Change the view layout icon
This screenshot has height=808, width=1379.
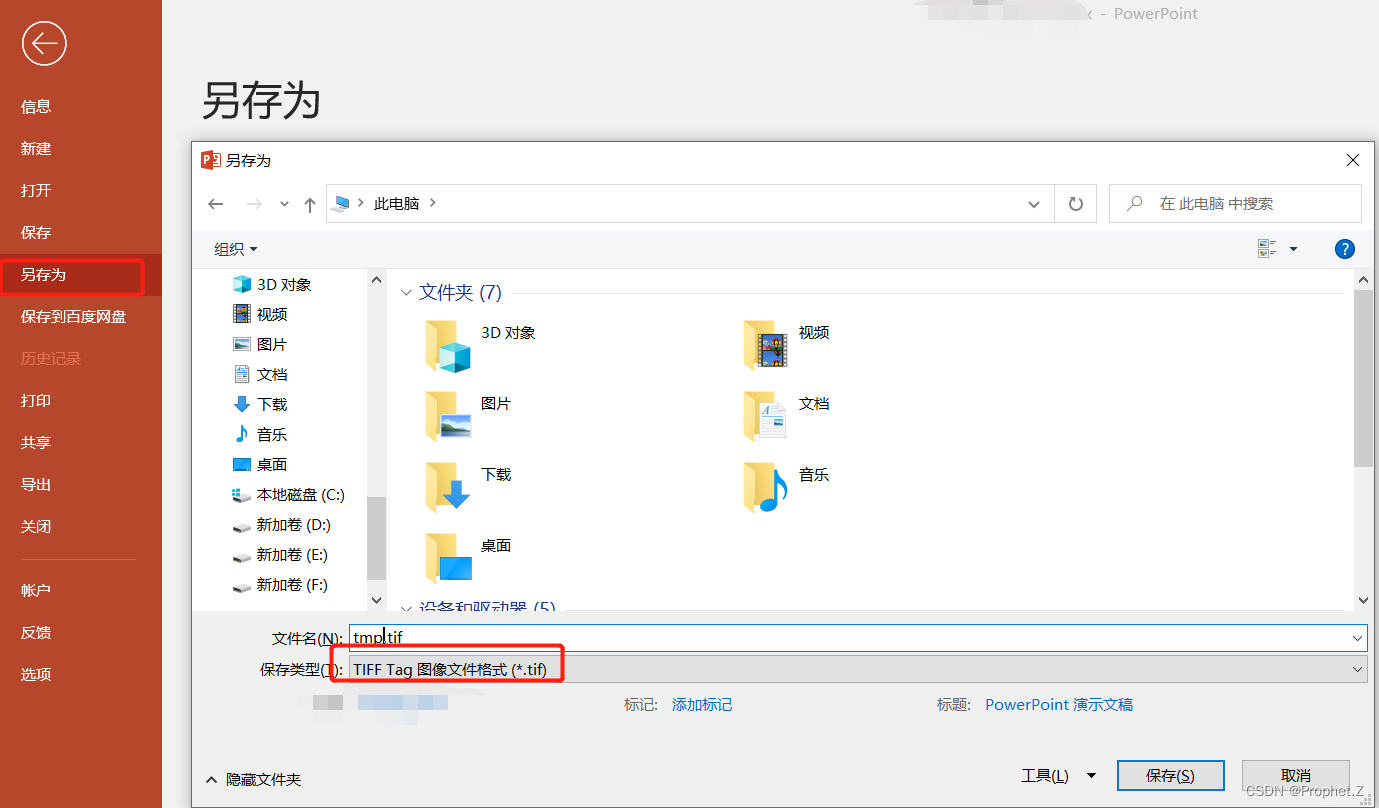pos(1267,249)
